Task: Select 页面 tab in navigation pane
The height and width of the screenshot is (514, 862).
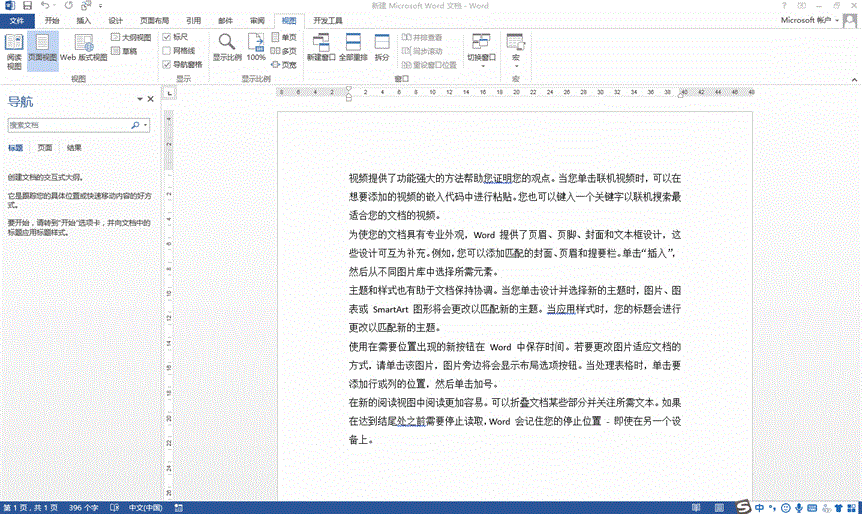Action: point(45,147)
